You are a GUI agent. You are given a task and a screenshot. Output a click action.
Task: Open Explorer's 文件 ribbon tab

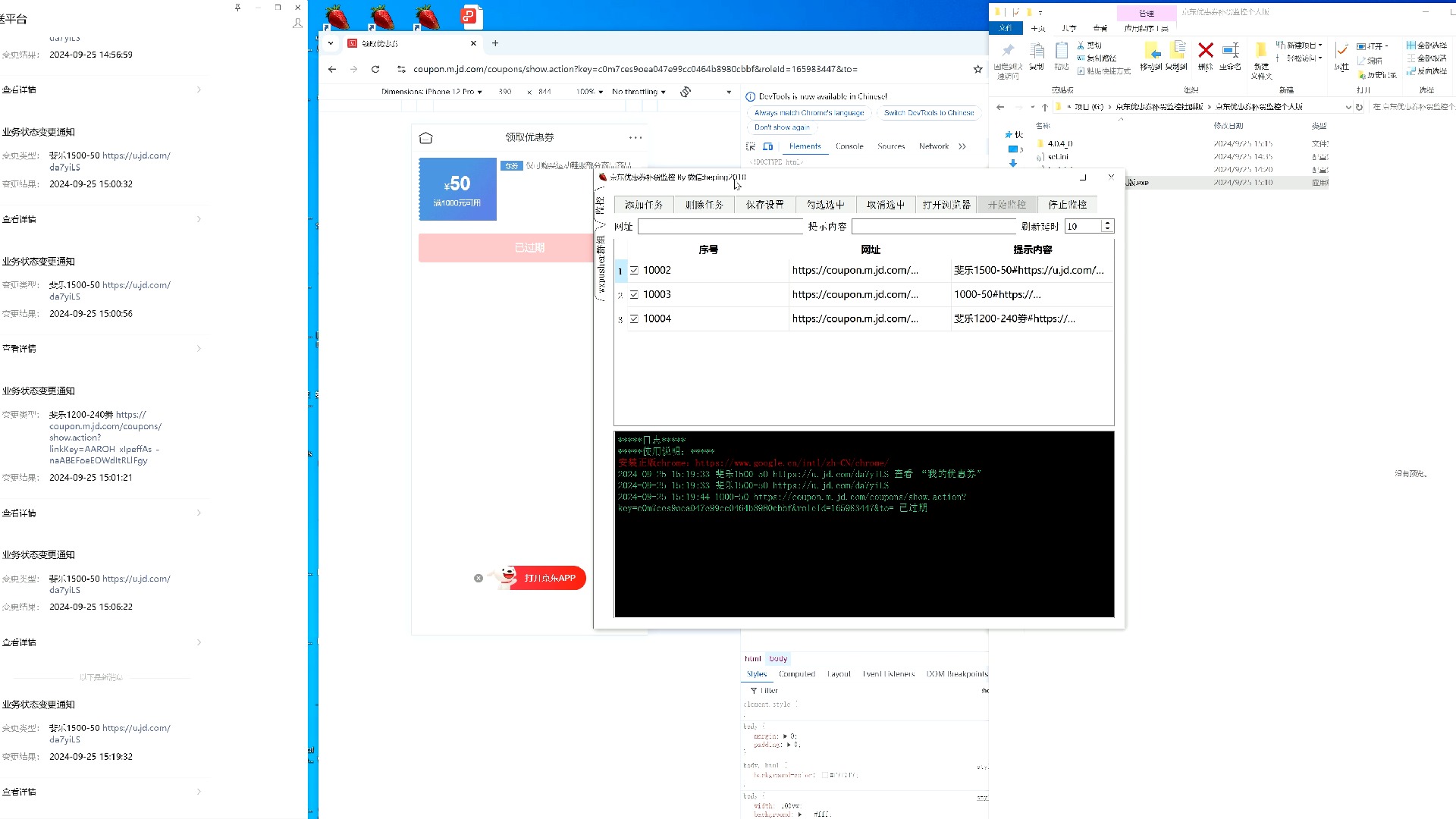(1006, 28)
